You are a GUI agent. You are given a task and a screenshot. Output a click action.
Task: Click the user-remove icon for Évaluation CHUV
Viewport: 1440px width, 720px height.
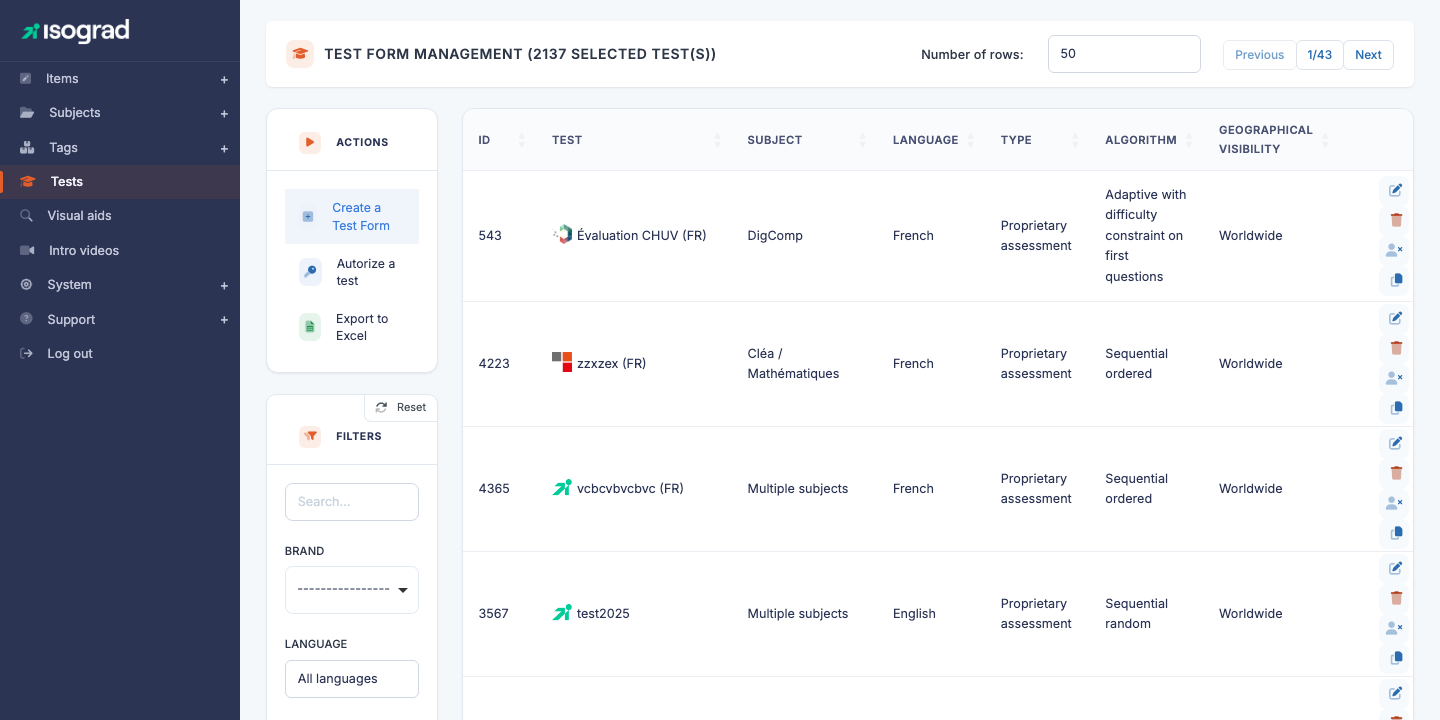pyautogui.click(x=1396, y=250)
